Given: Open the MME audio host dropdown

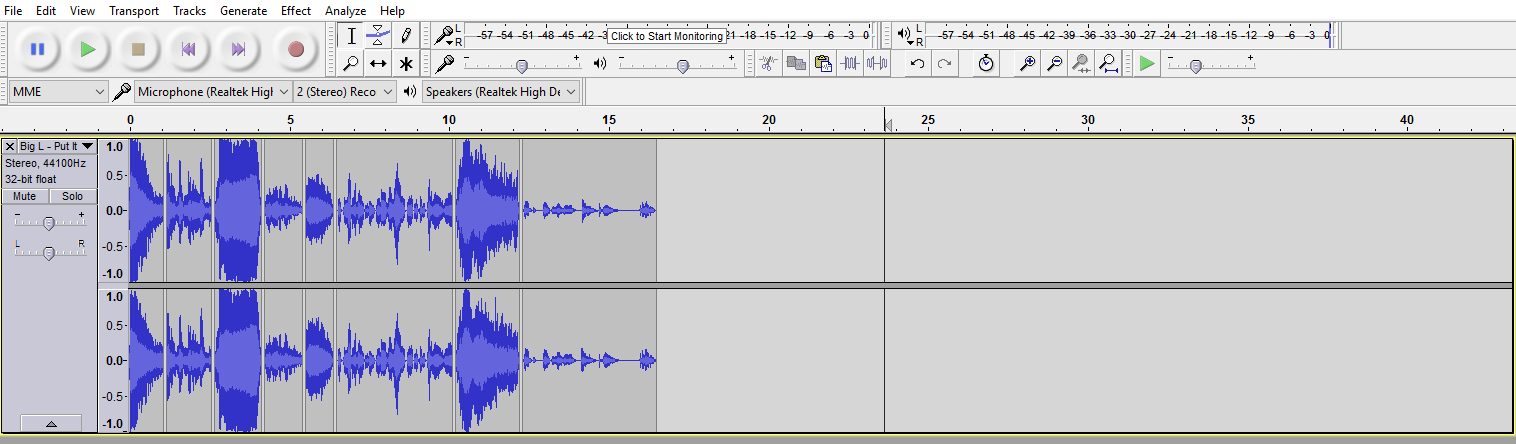Looking at the screenshot, I should point(57,92).
